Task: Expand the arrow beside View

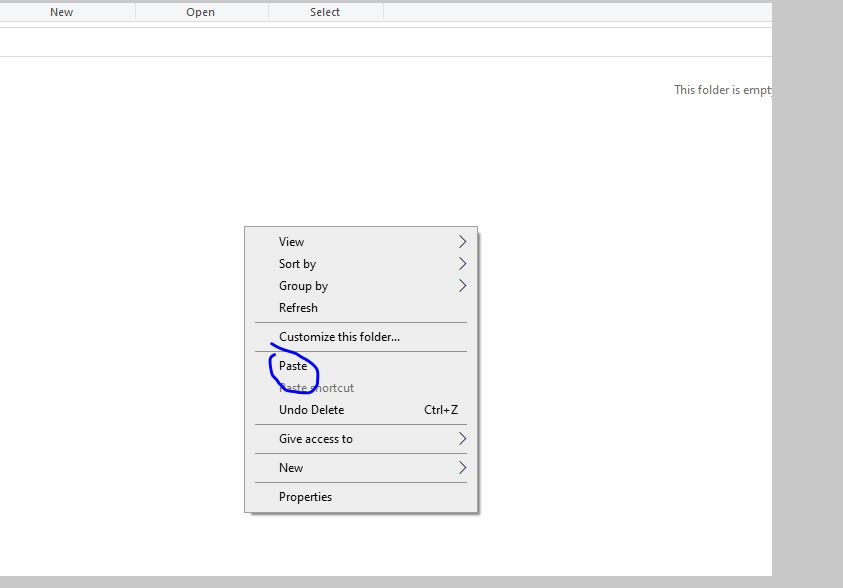Action: click(x=462, y=242)
